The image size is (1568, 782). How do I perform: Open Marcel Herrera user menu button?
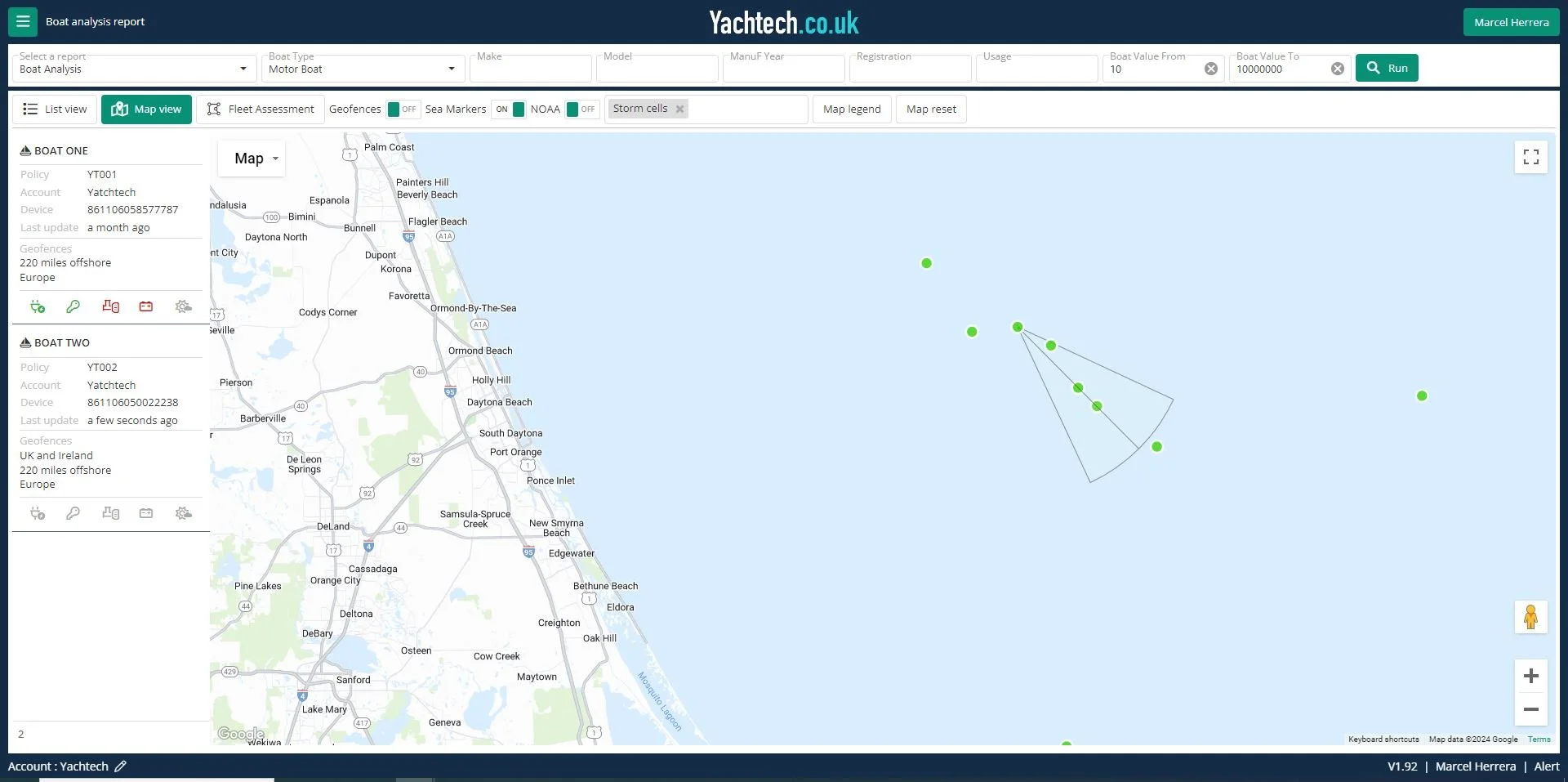click(x=1511, y=22)
